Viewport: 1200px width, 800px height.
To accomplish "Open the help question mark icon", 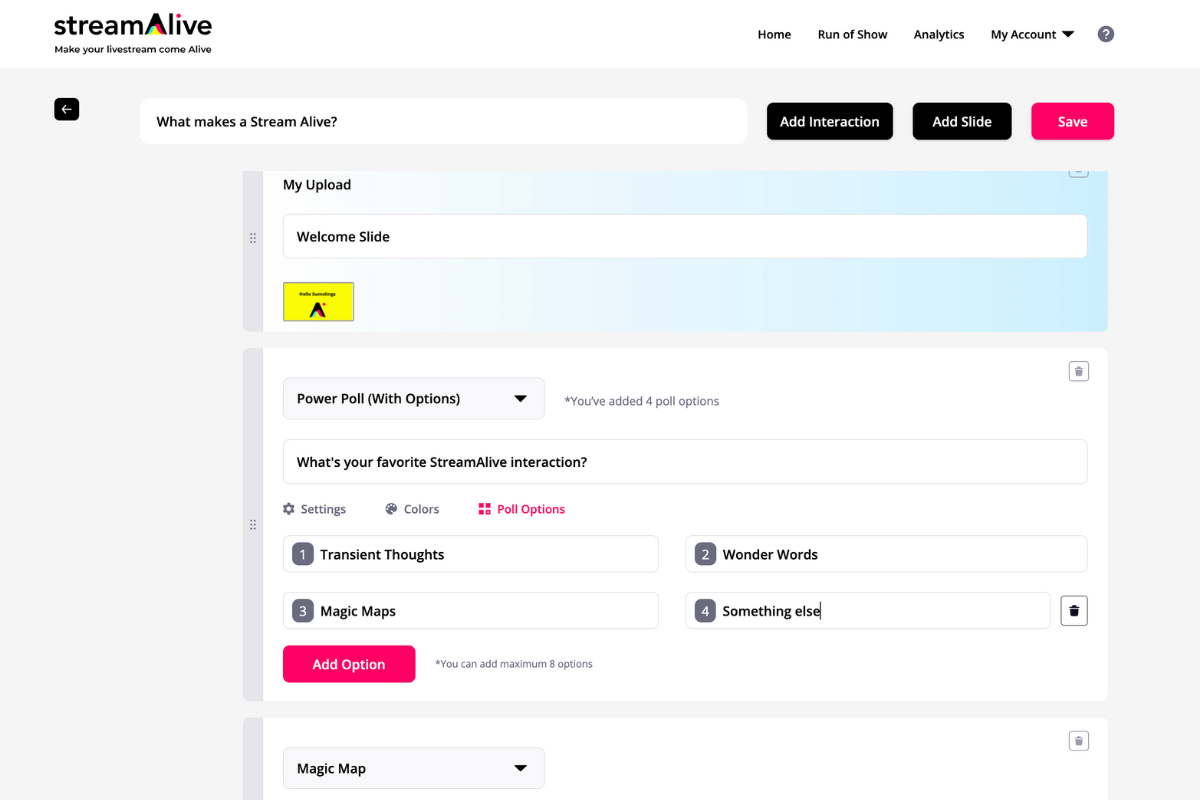I will (1106, 34).
